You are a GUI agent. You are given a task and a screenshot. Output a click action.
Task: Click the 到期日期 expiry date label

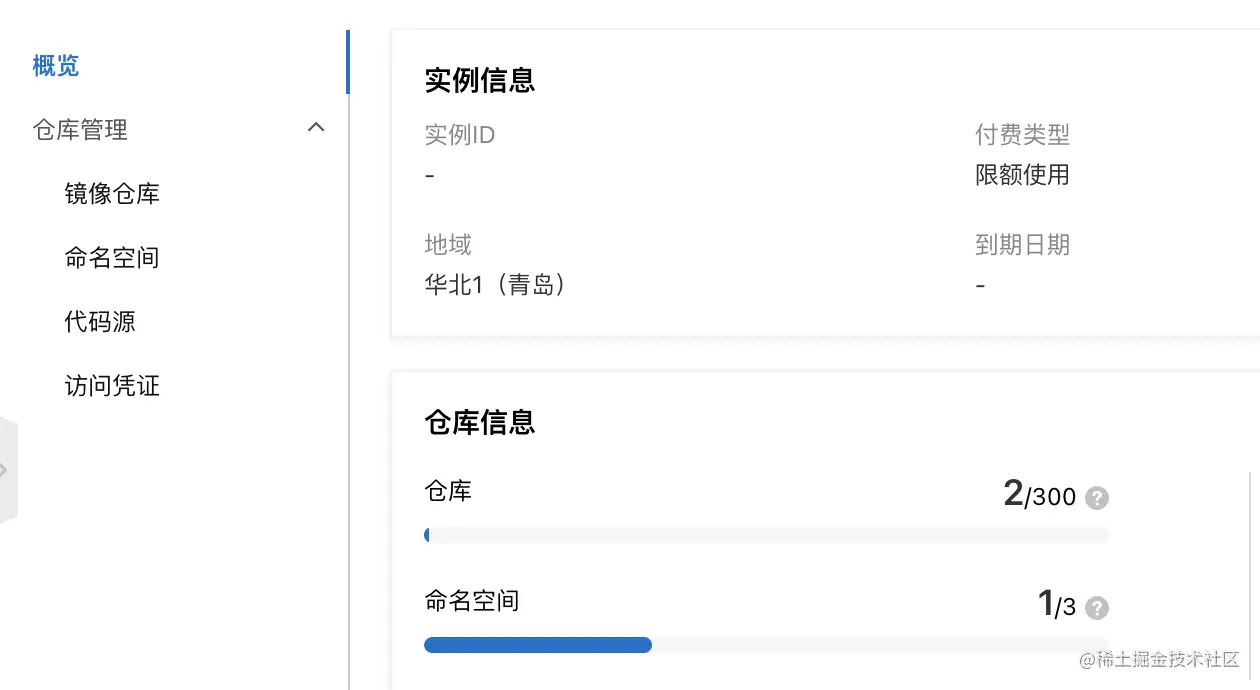click(1022, 244)
